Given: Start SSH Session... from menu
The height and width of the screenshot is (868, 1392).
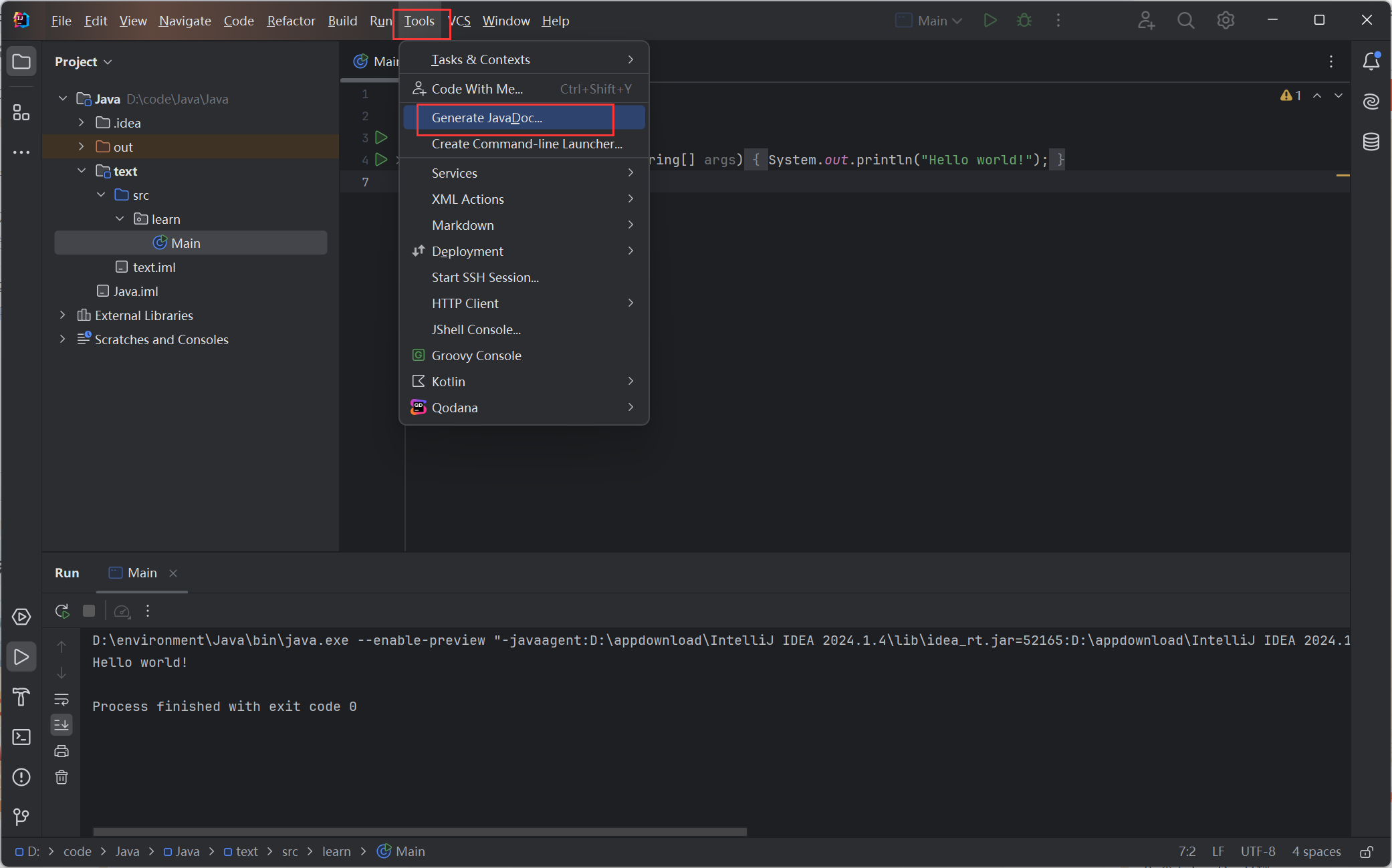Looking at the screenshot, I should pos(524,277).
